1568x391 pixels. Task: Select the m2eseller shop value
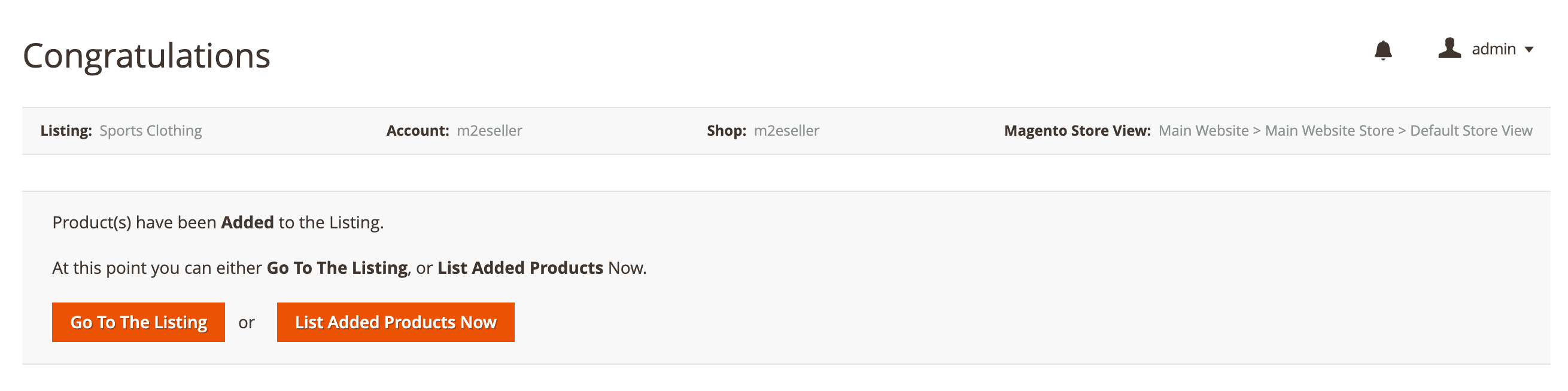tap(786, 131)
